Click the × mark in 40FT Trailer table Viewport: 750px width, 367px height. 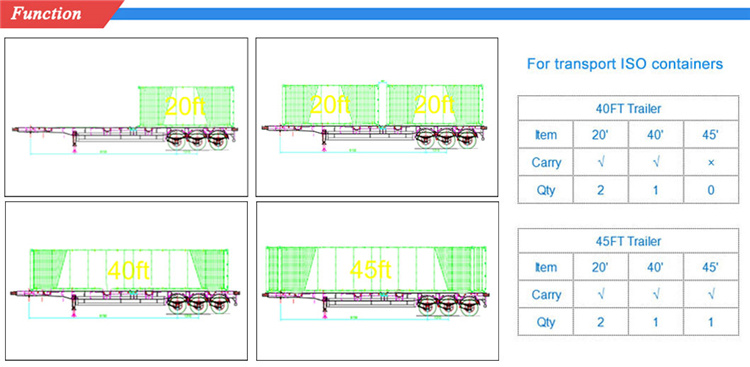[x=711, y=163]
